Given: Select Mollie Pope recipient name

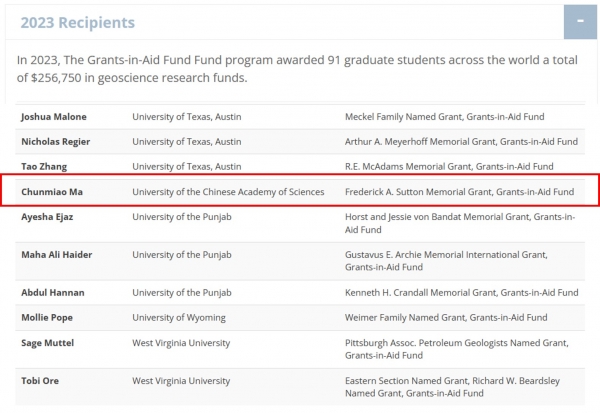Looking at the screenshot, I should tap(47, 317).
